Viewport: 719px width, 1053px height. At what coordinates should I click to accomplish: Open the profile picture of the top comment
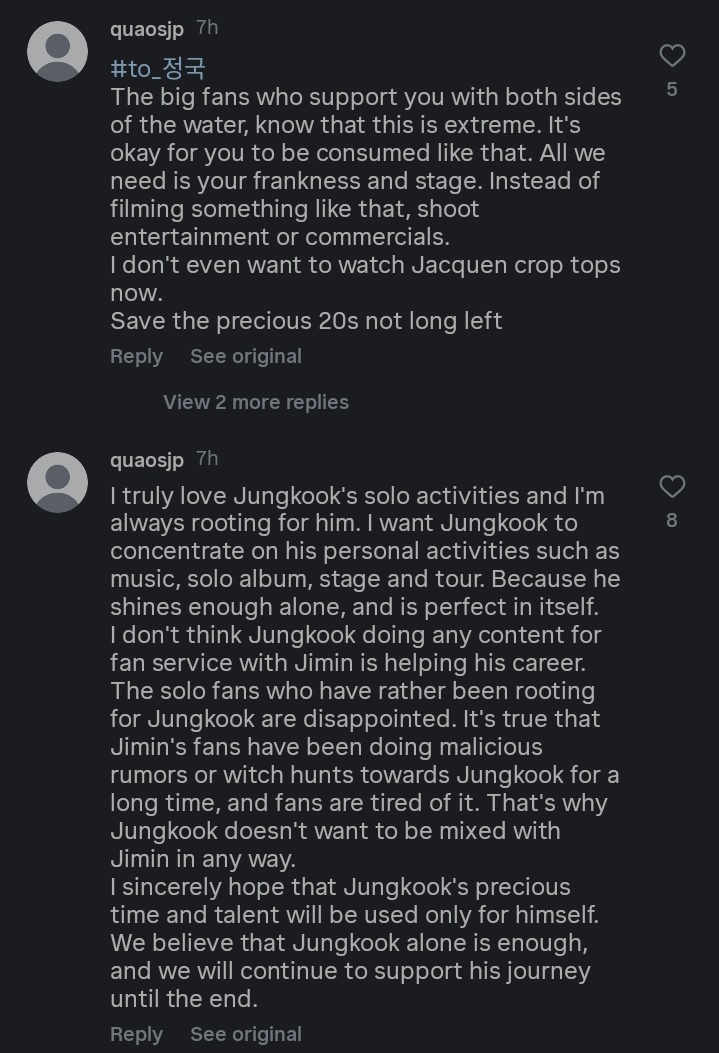(57, 51)
